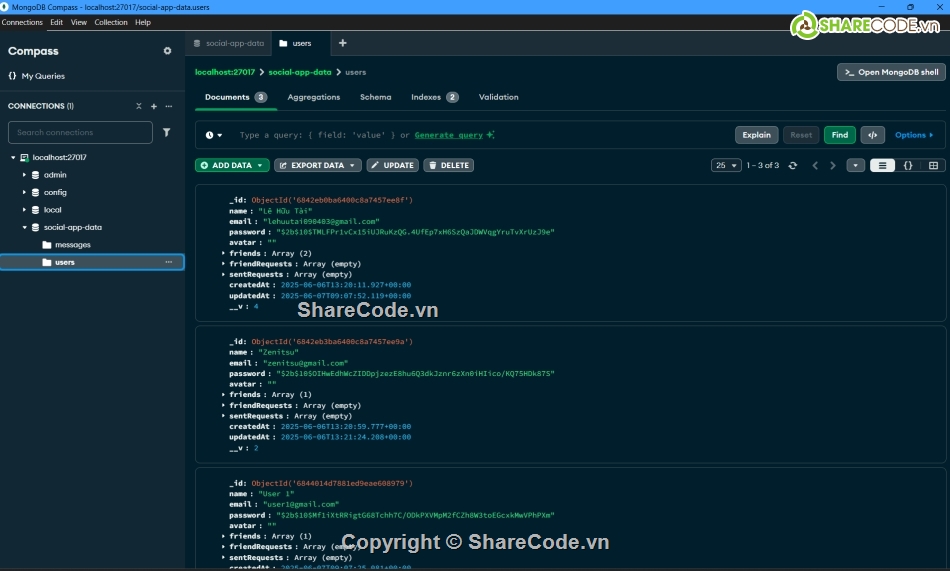Open export to language code icon
Image resolution: width=950 pixels, height=571 pixels.
click(x=872, y=135)
